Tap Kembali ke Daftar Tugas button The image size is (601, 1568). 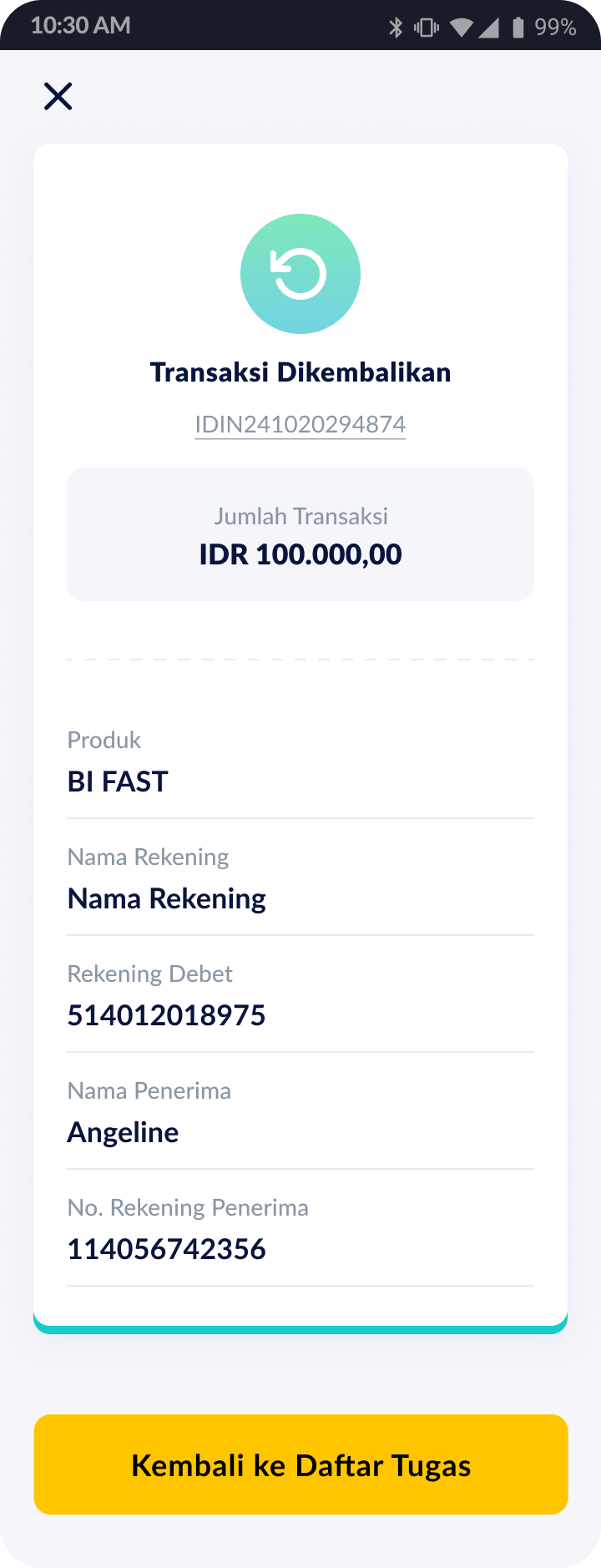point(300,1464)
